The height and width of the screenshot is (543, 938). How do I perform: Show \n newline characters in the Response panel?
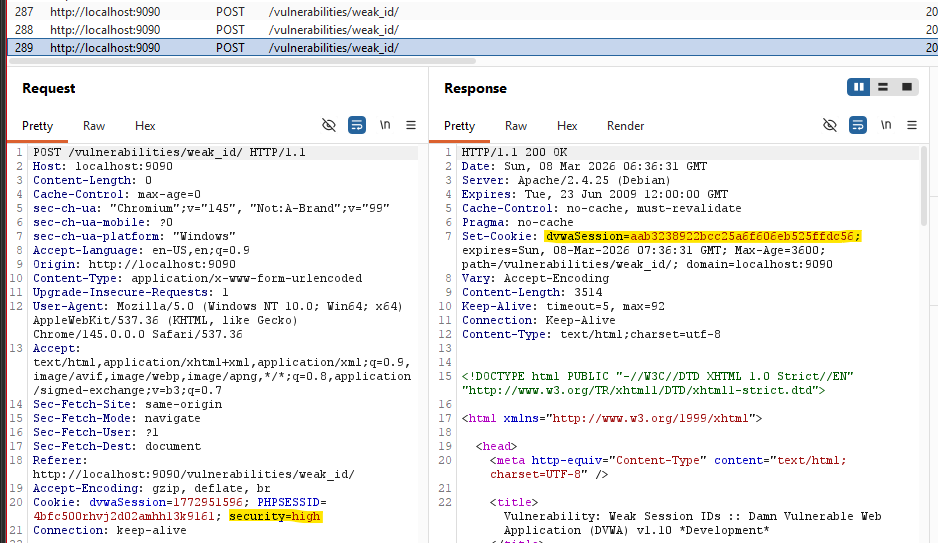[x=886, y=125]
